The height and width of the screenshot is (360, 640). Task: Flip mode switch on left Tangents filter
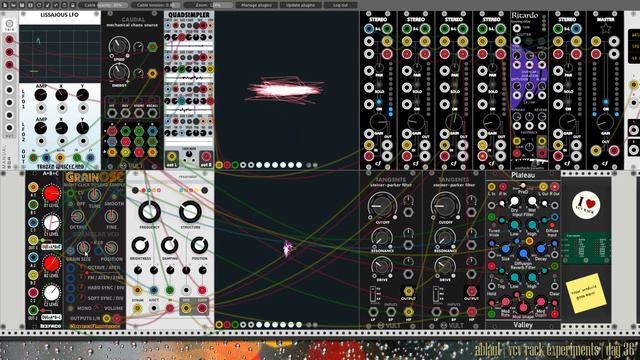(x=373, y=294)
